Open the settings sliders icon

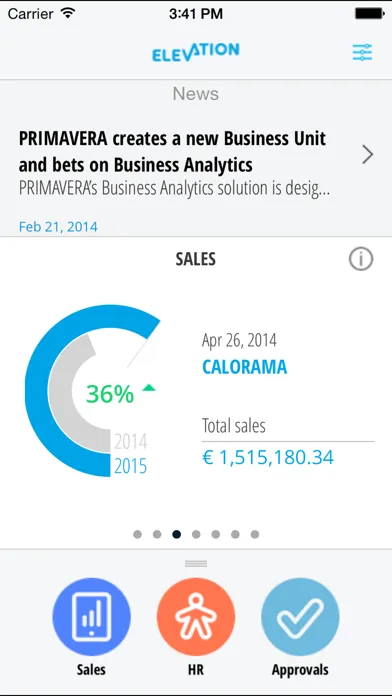click(x=362, y=52)
